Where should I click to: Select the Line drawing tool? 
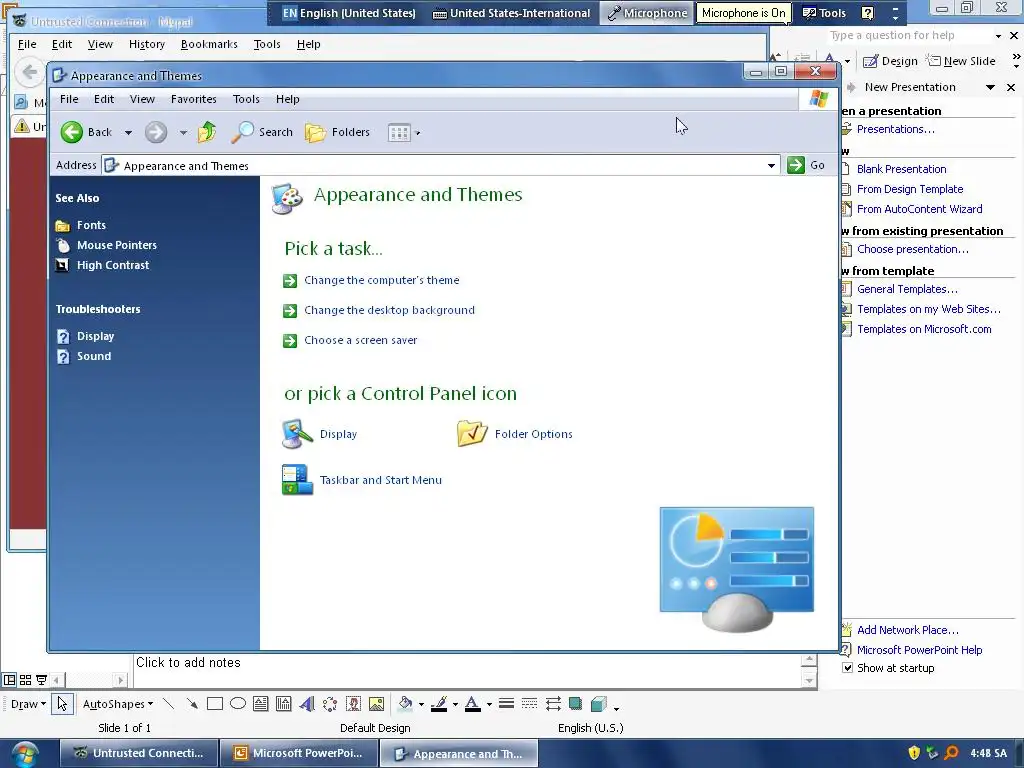click(x=168, y=704)
